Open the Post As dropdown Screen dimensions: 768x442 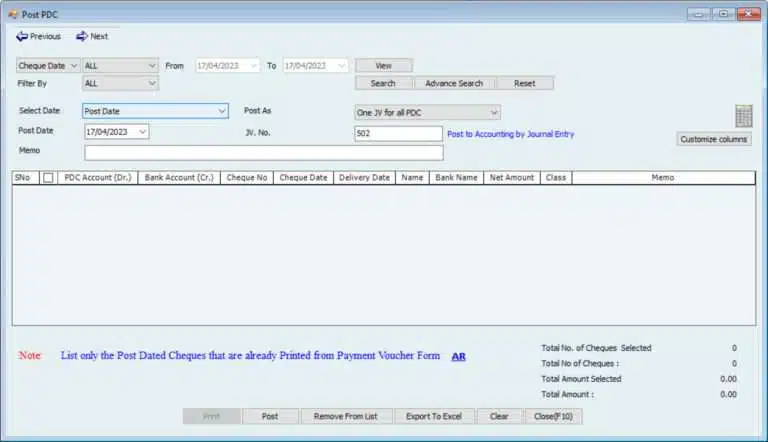[427, 113]
